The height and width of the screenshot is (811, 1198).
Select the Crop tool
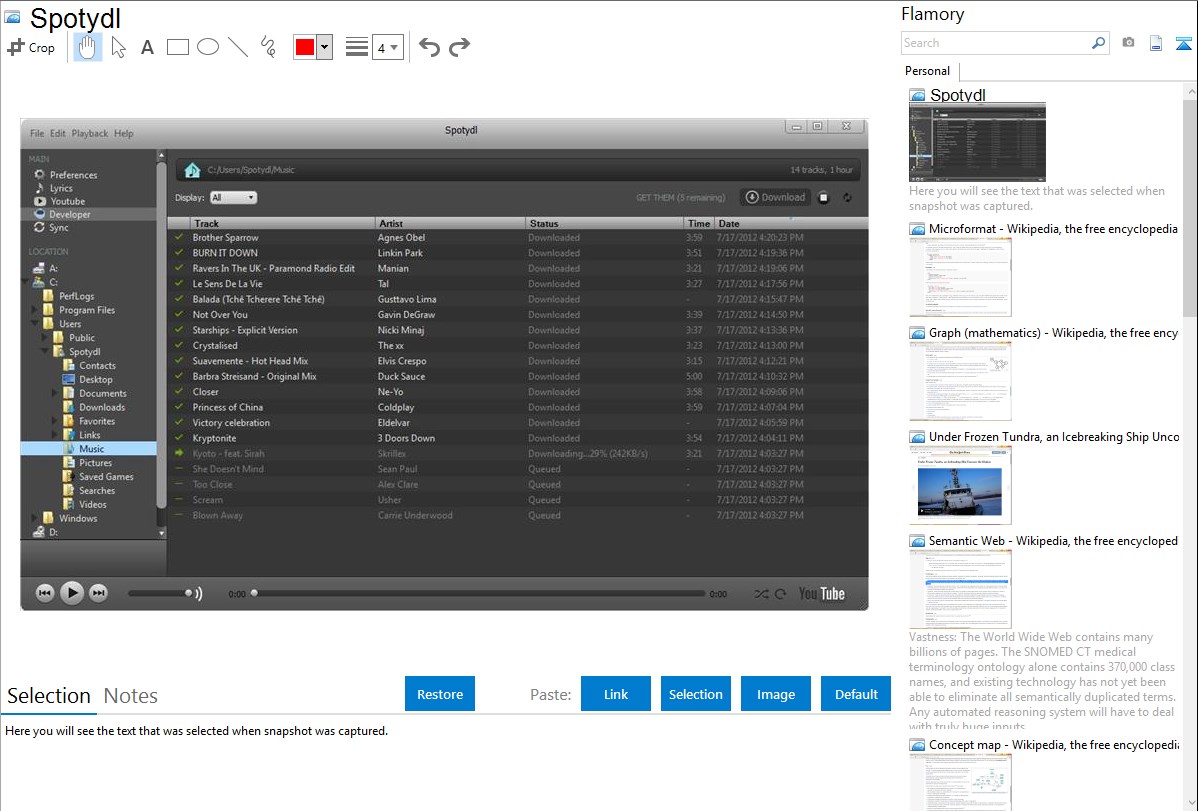(31, 47)
